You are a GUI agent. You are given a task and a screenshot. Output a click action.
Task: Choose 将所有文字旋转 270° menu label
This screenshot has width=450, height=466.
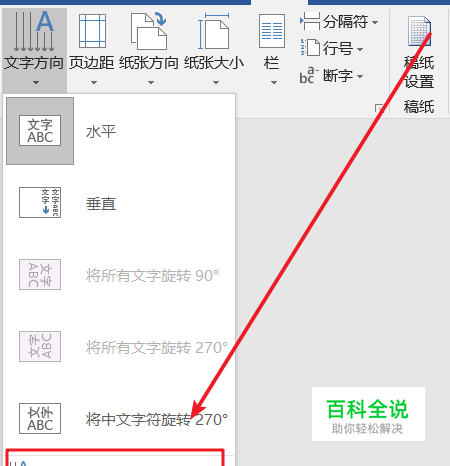157,348
